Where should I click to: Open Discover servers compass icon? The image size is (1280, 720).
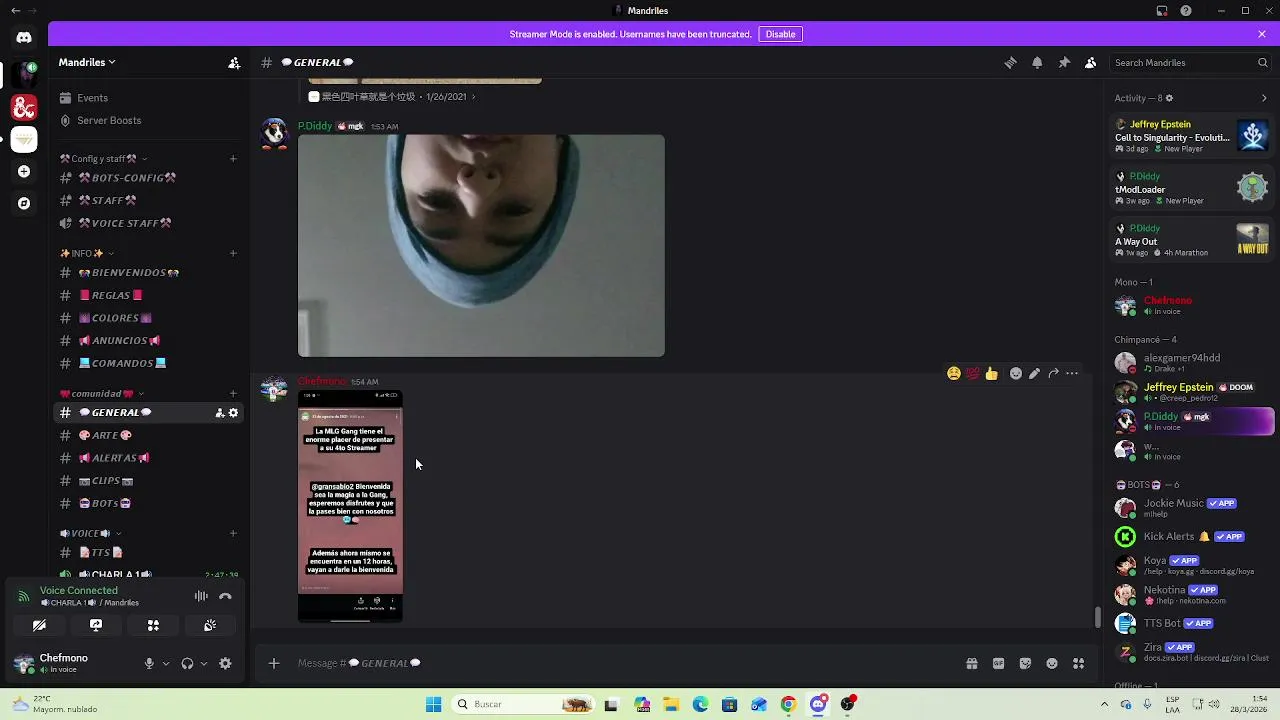click(x=24, y=203)
